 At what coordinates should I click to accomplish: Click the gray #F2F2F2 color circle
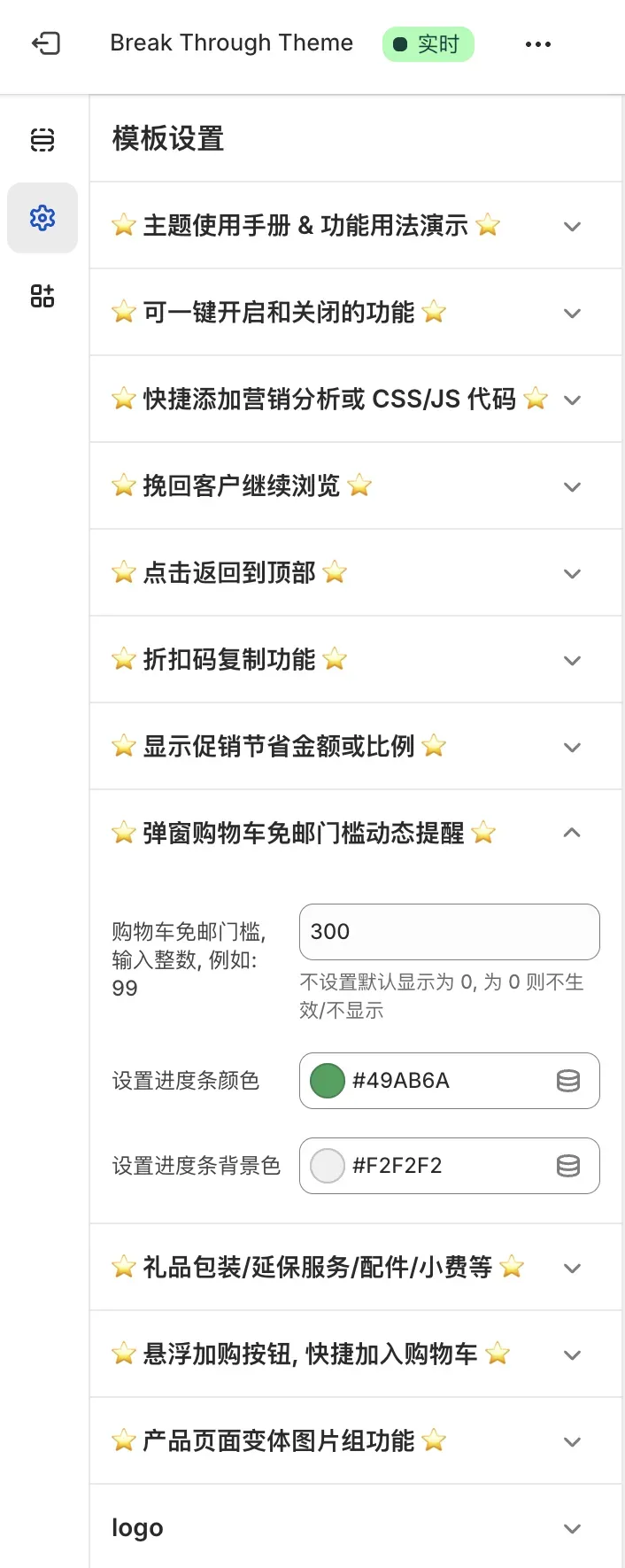coord(327,1166)
